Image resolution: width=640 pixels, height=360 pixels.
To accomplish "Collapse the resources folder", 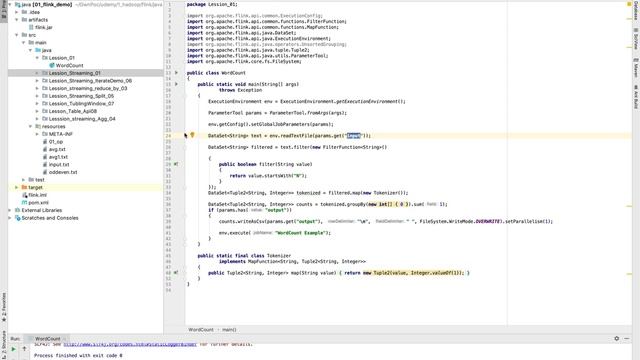I will pos(31,127).
